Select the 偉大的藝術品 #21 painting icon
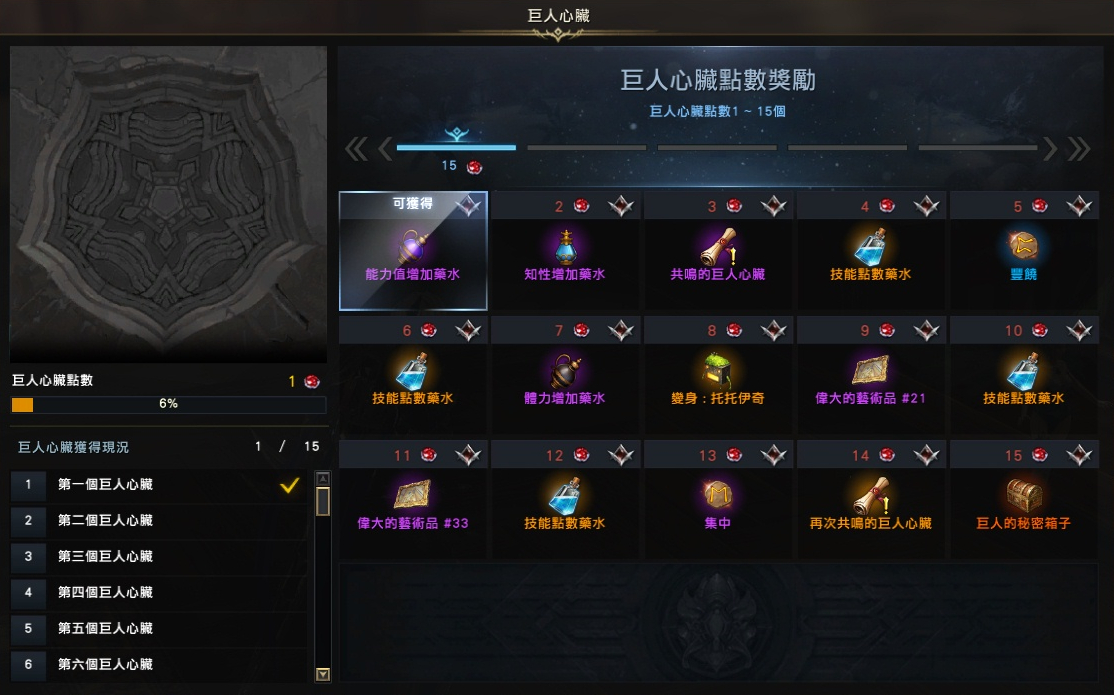1114x695 pixels. coord(870,371)
